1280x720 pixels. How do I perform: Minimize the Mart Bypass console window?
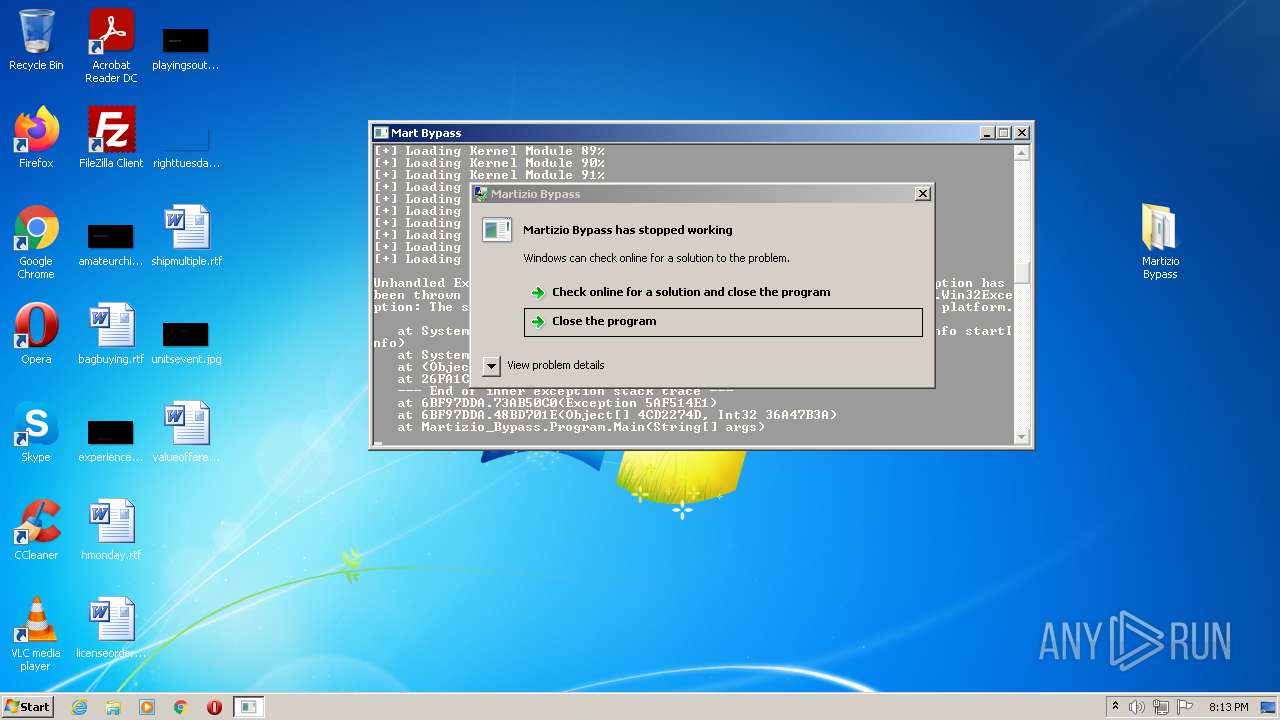click(987, 133)
